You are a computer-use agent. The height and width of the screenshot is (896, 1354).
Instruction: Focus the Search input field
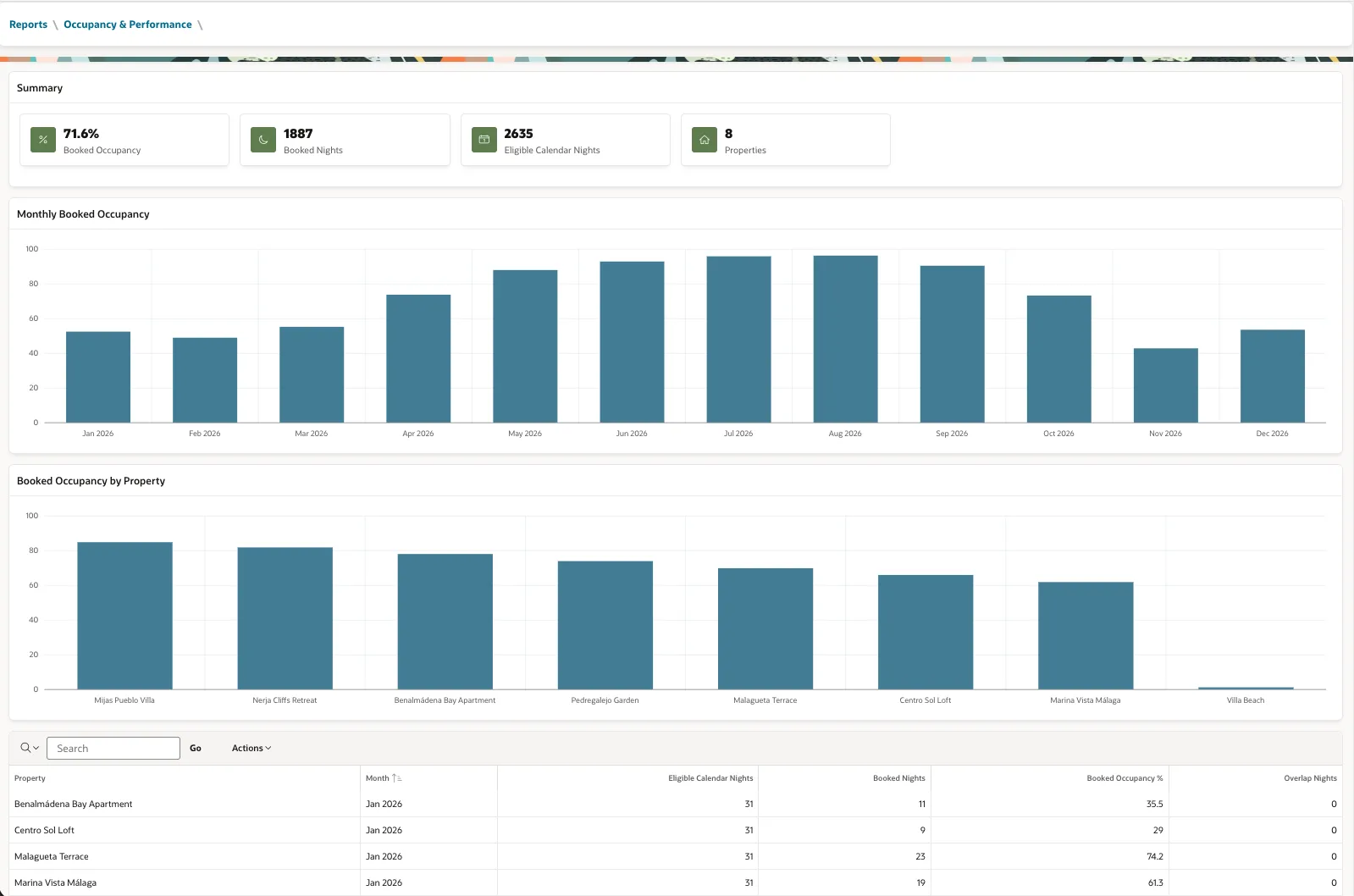(113, 748)
